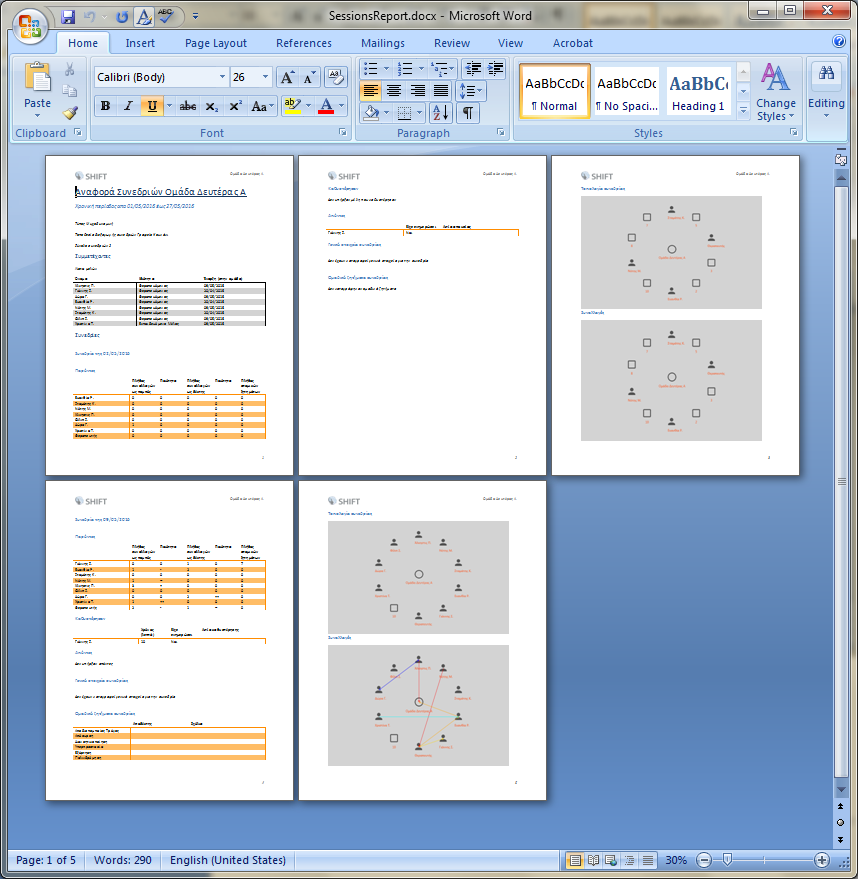Switch to Web Layout view in status bar
Screen dimensions: 858x879
click(x=611, y=859)
